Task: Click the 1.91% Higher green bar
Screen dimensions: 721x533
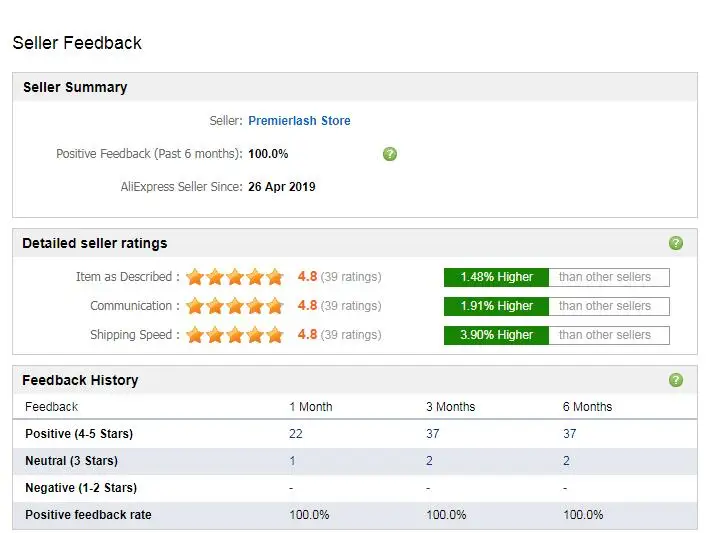Action: [496, 306]
